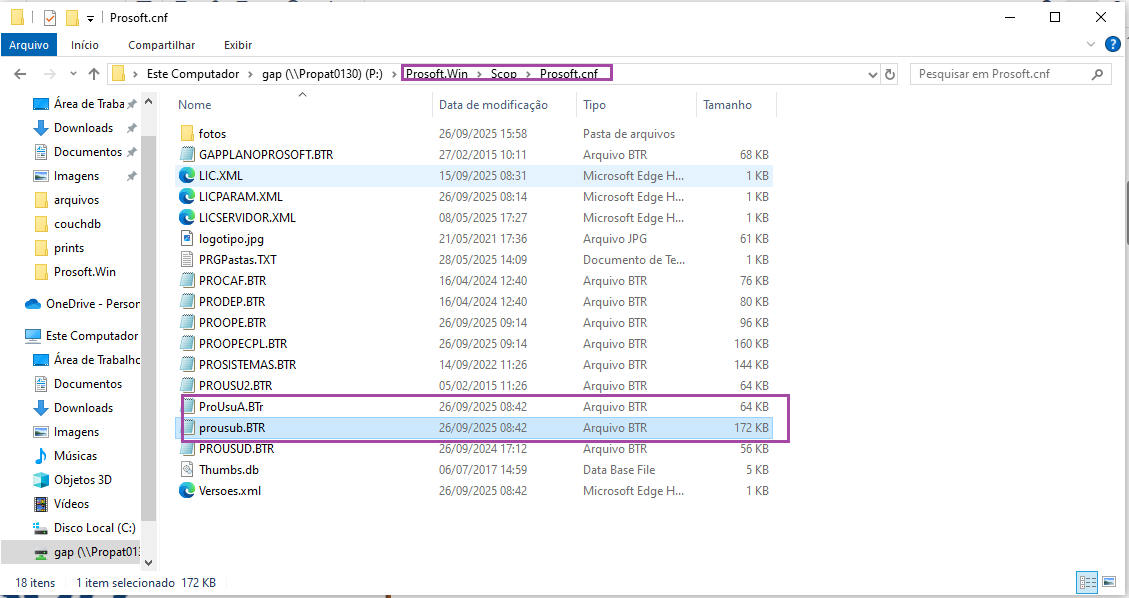Sort by Tipo column header
Image resolution: width=1129 pixels, height=598 pixels.
pyautogui.click(x=594, y=105)
